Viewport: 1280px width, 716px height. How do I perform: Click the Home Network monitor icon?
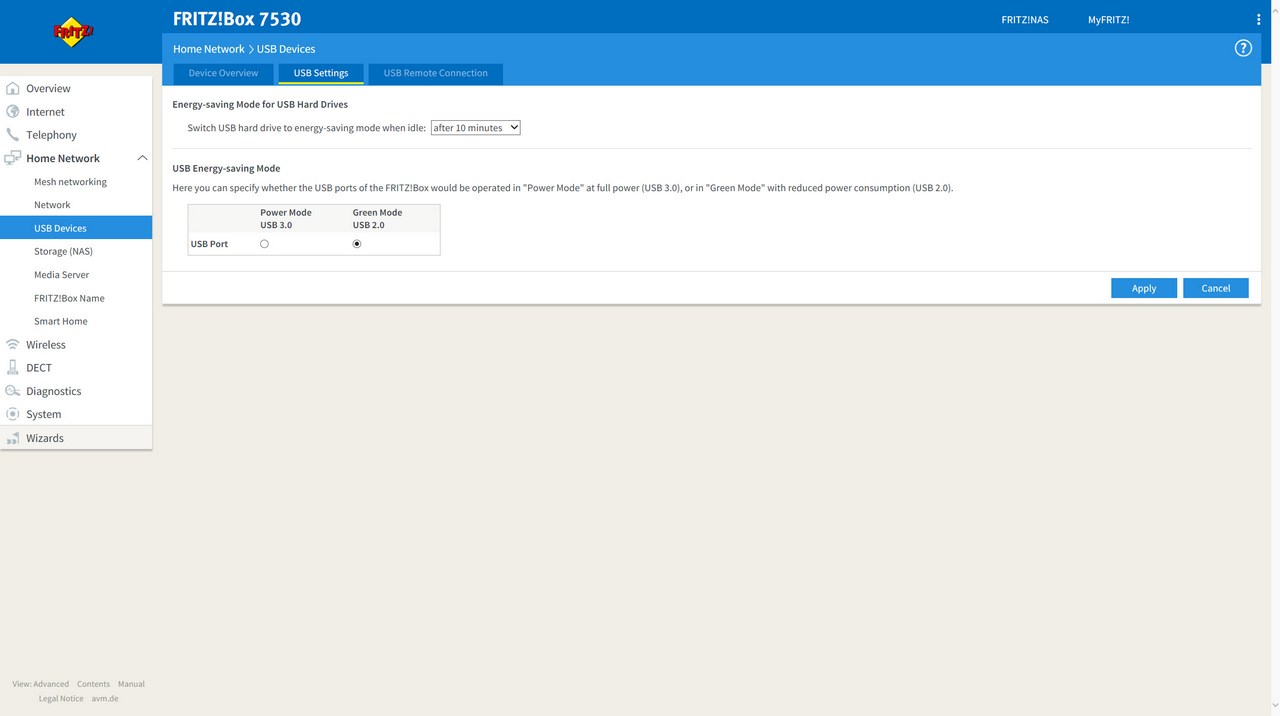[x=13, y=158]
